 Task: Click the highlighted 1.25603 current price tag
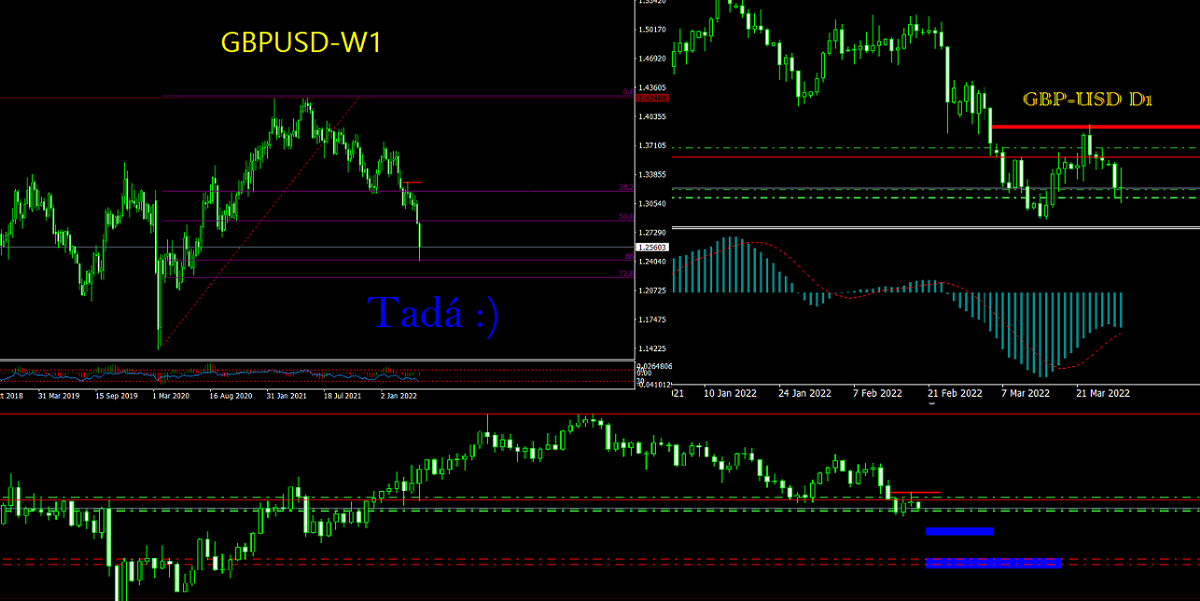[x=652, y=247]
